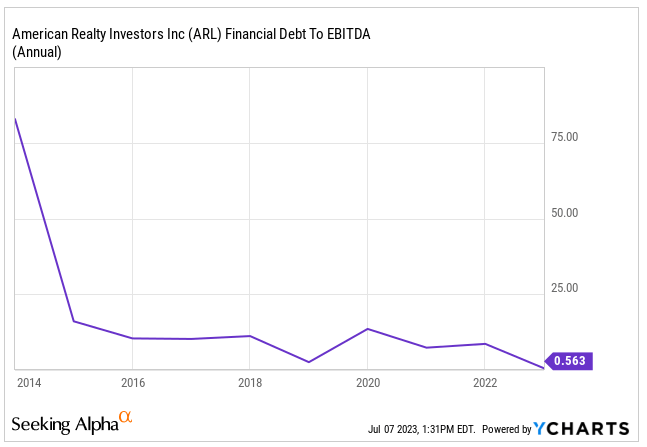Click the (Annual) subtitle
The width and height of the screenshot is (647, 447).
[37, 52]
